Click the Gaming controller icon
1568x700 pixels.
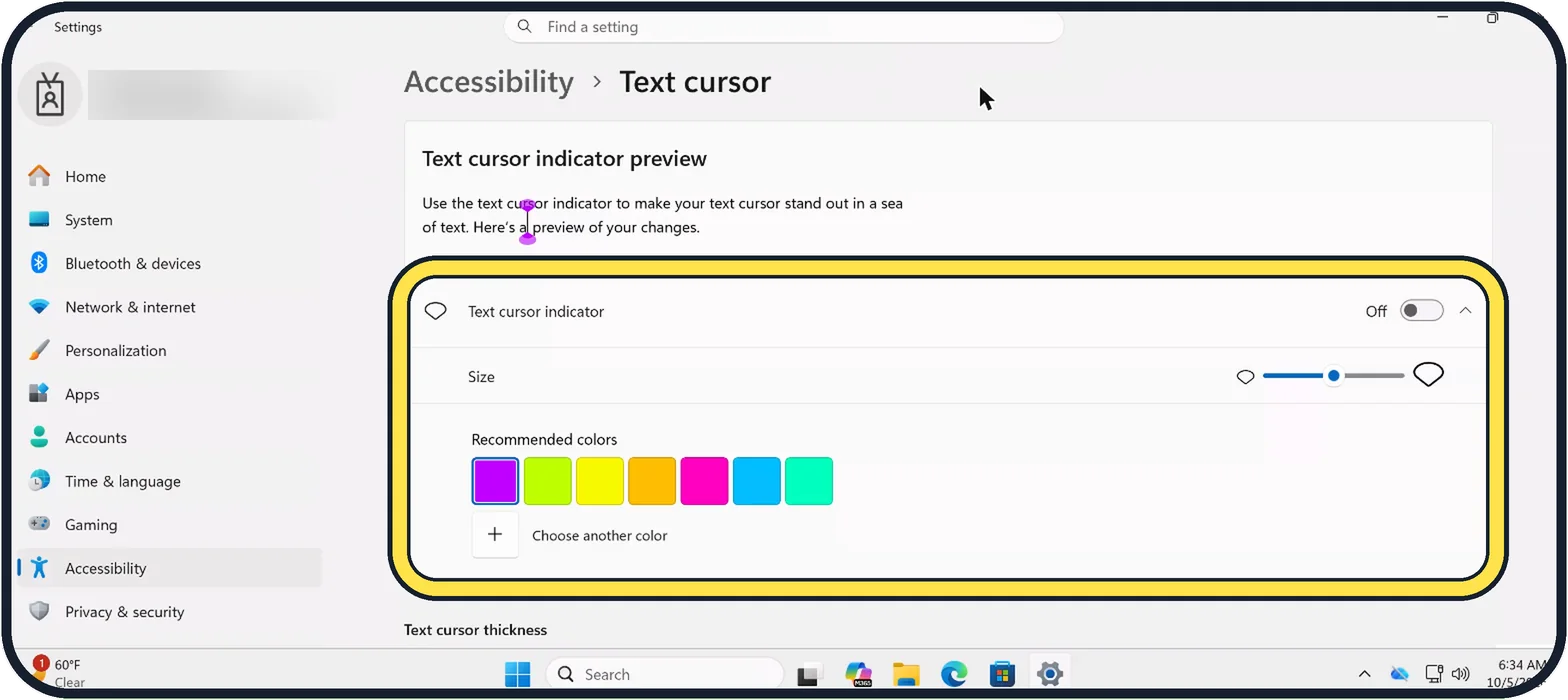pyautogui.click(x=39, y=524)
